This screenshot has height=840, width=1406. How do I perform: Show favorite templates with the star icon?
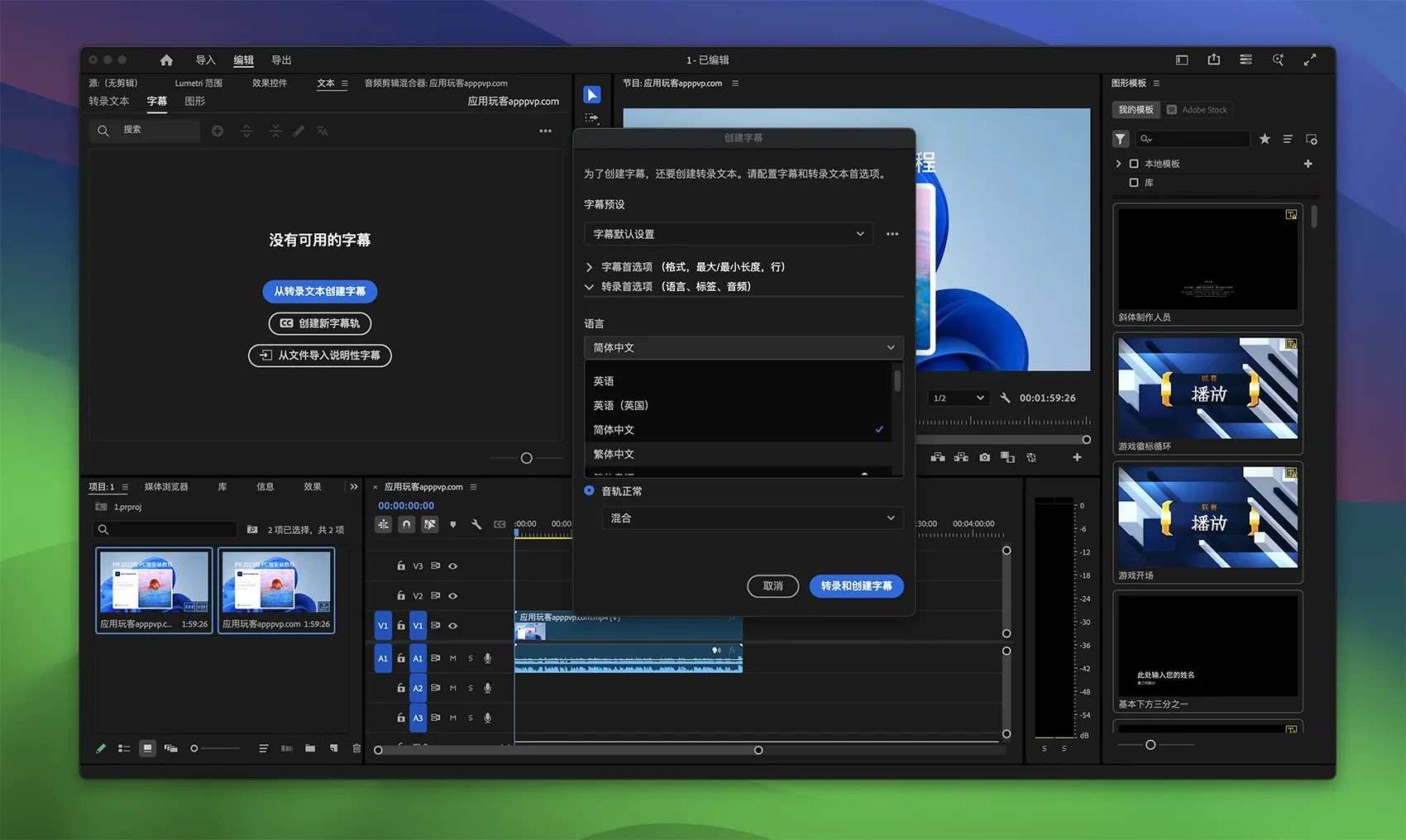(1265, 139)
